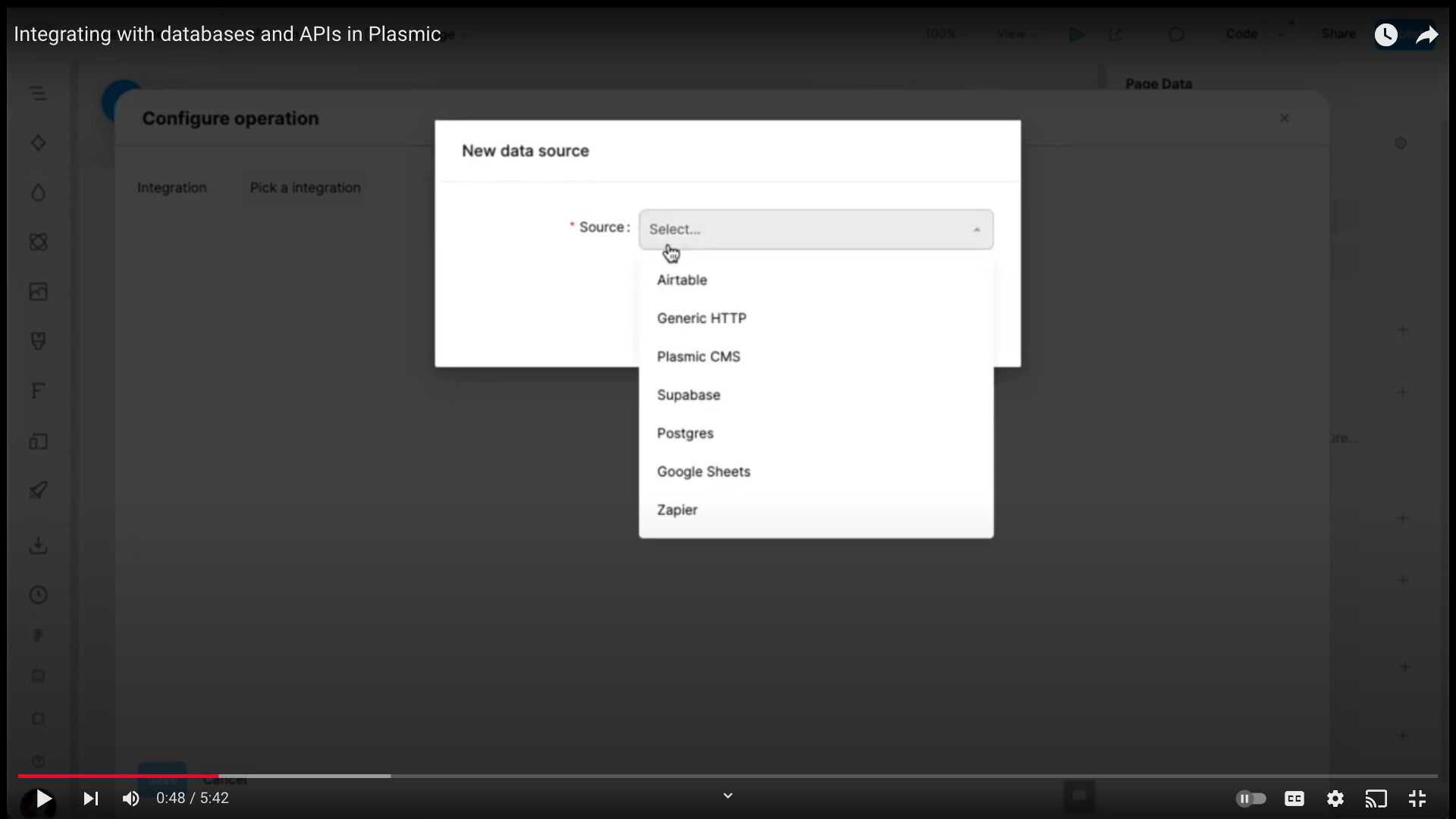Screen dimensions: 1456x819
Task: Pick Postgres from source list
Action: (685, 433)
